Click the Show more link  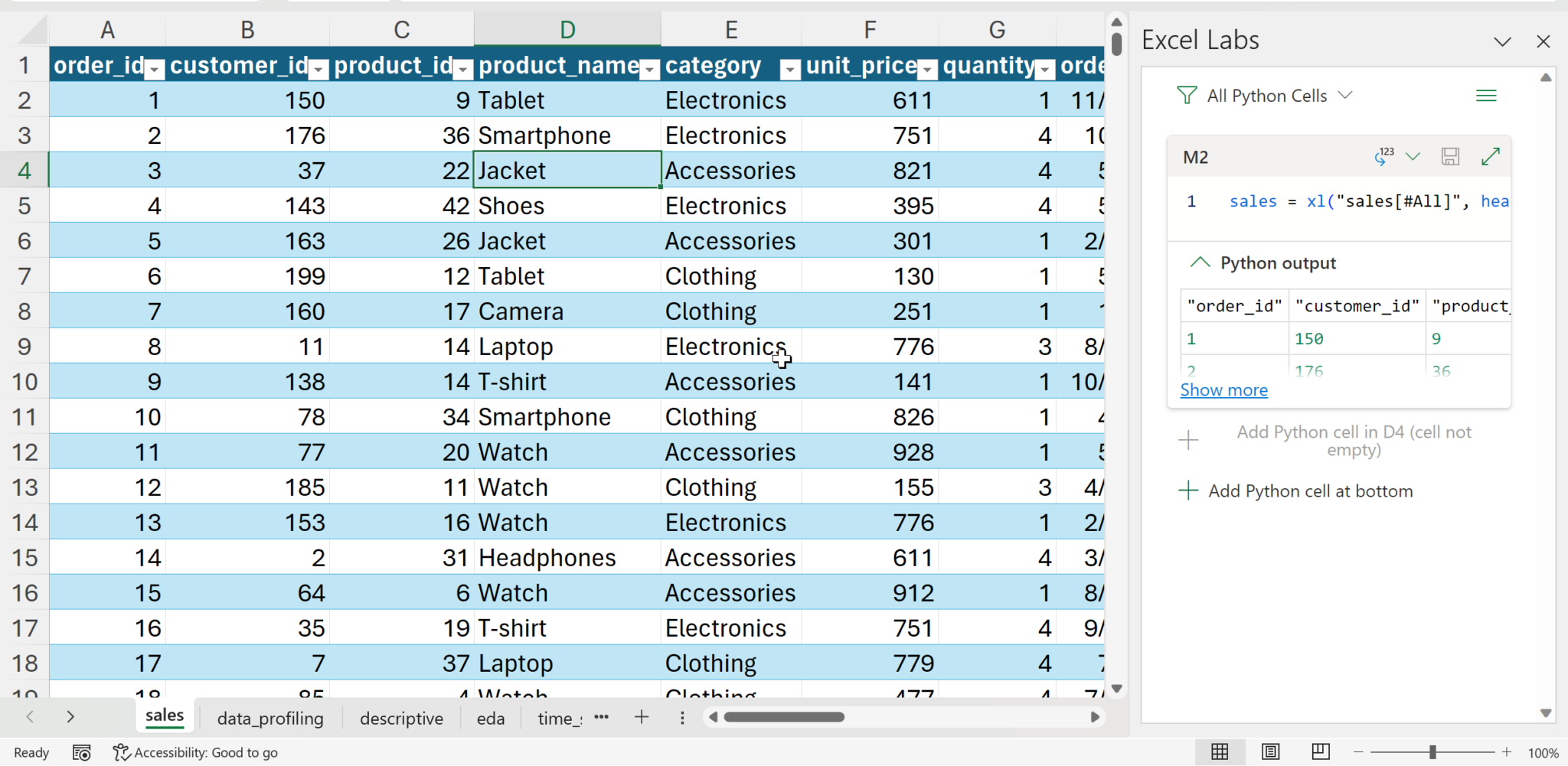click(x=1223, y=390)
